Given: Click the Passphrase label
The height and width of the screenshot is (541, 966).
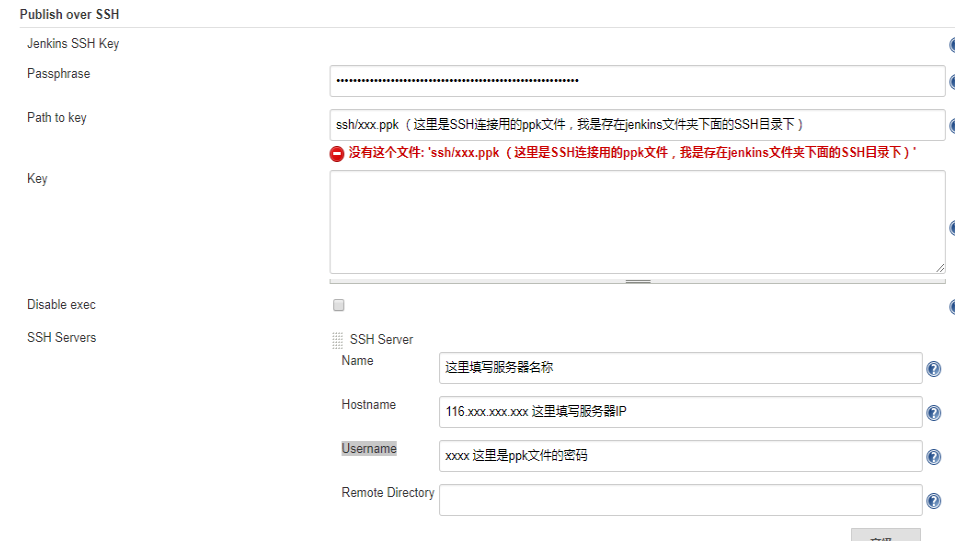Looking at the screenshot, I should point(59,74).
